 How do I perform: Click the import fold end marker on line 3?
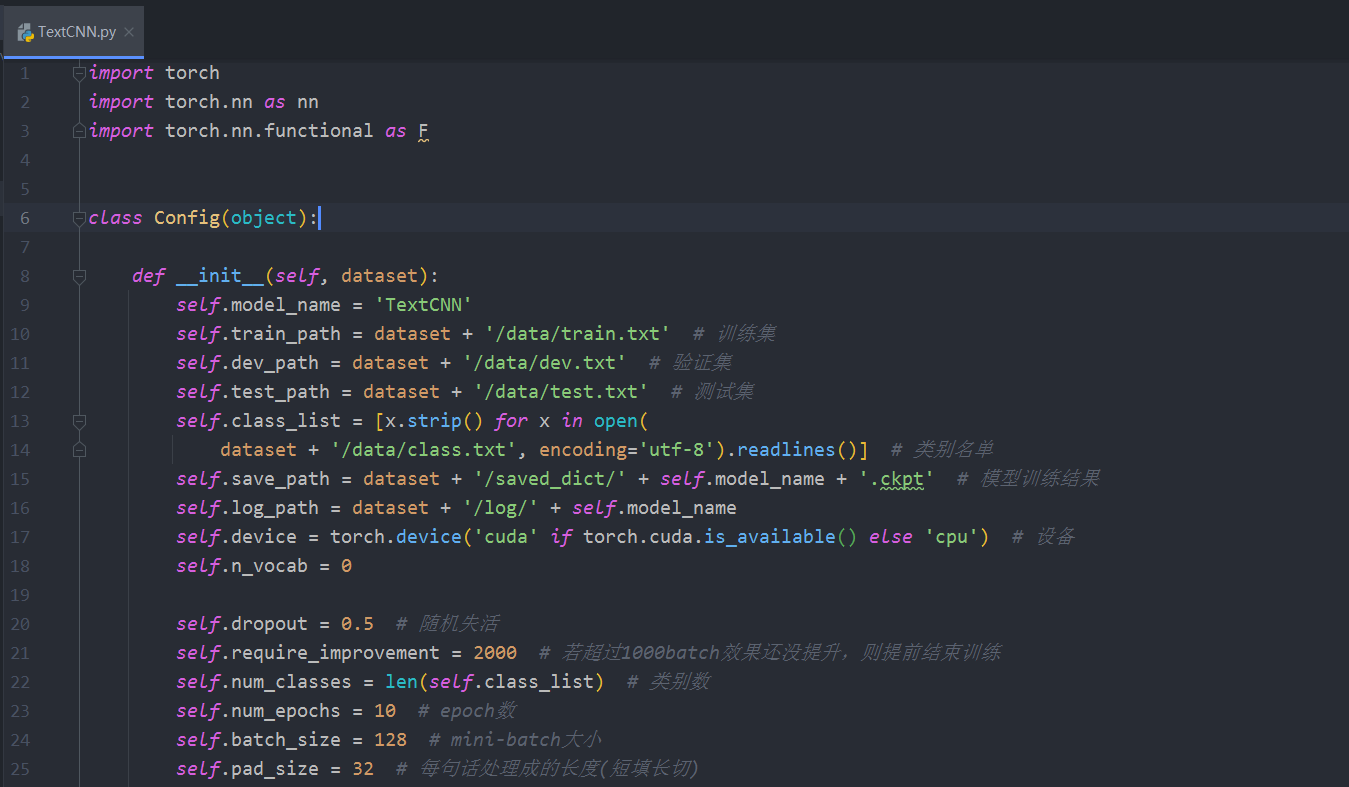pyautogui.click(x=79, y=131)
